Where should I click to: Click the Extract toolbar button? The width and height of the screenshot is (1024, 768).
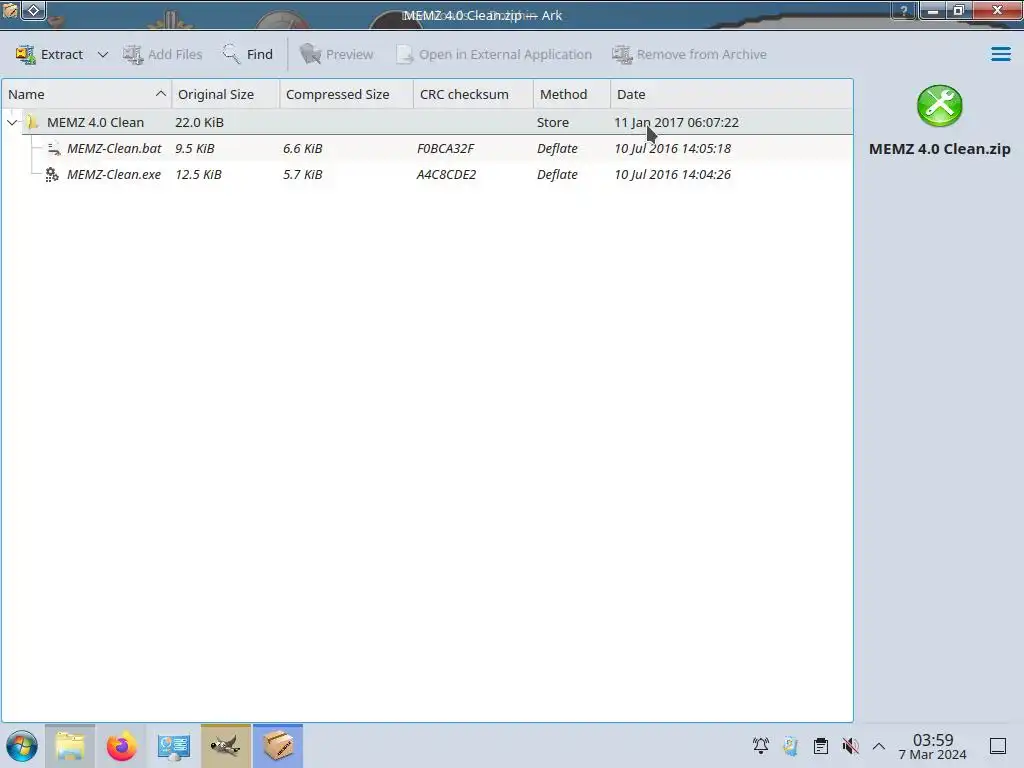[x=50, y=54]
